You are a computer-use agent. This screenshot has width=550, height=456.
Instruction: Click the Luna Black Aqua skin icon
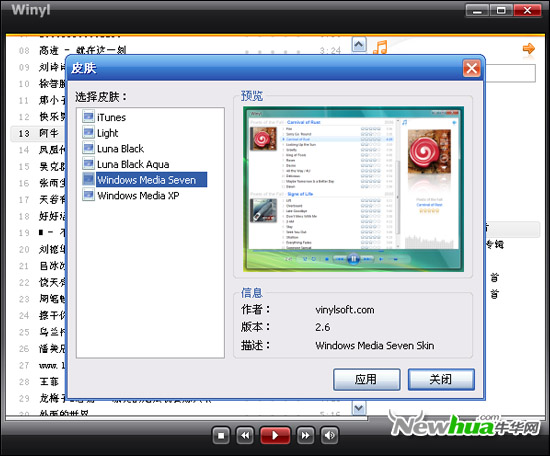point(88,163)
